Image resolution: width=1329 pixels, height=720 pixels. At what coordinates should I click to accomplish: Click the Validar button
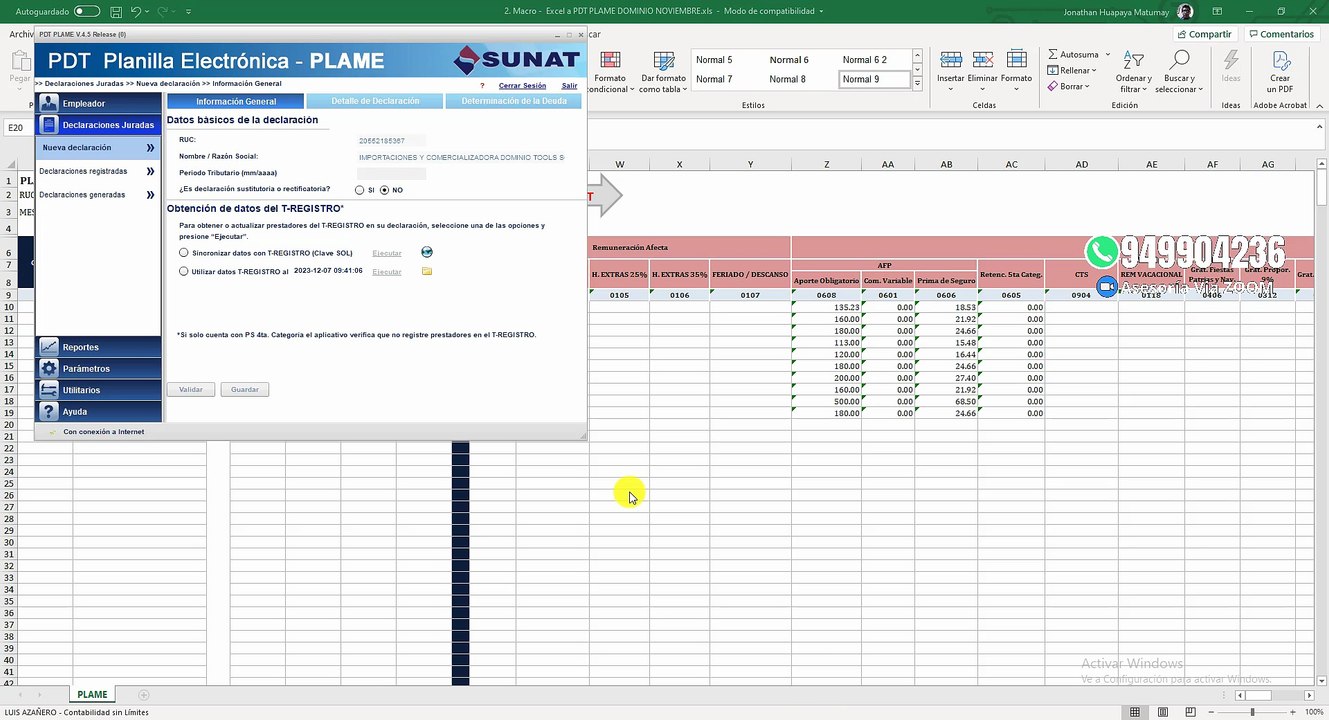pos(190,389)
